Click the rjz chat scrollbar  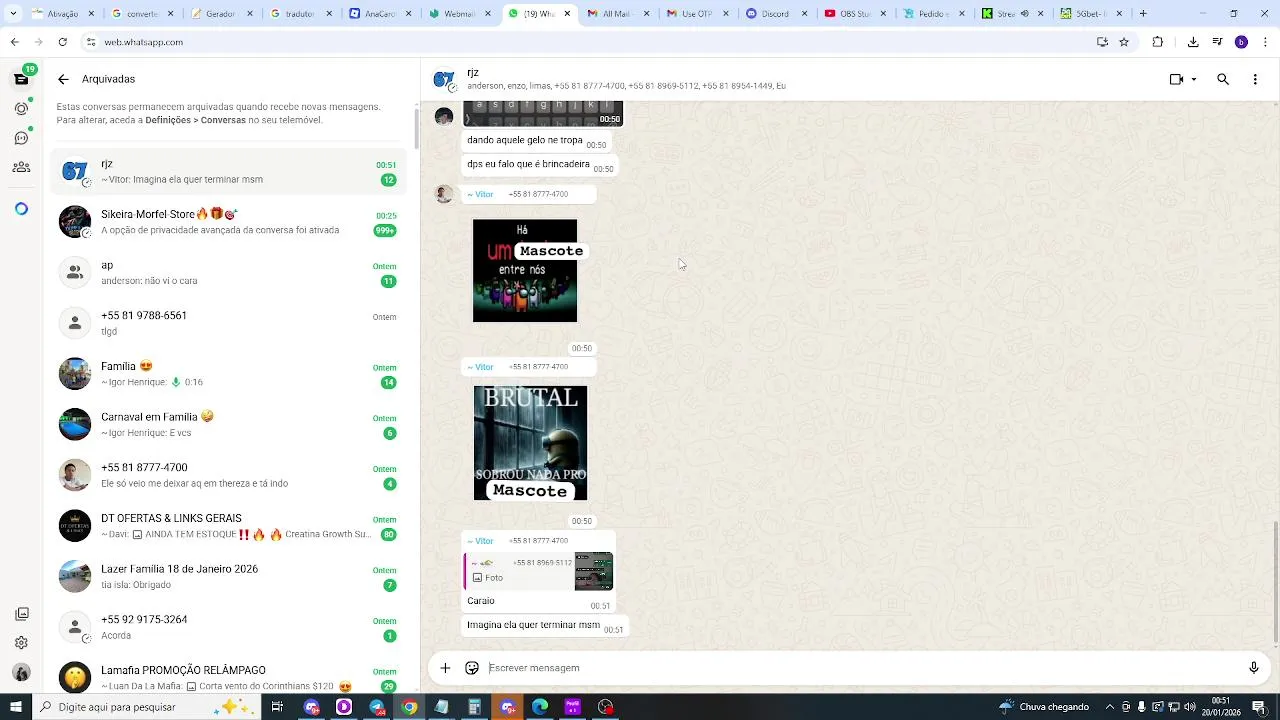[x=1275, y=583]
